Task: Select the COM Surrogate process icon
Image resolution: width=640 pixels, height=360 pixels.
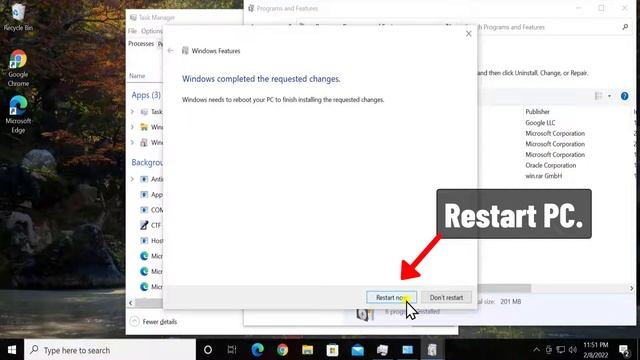Action: coord(144,210)
